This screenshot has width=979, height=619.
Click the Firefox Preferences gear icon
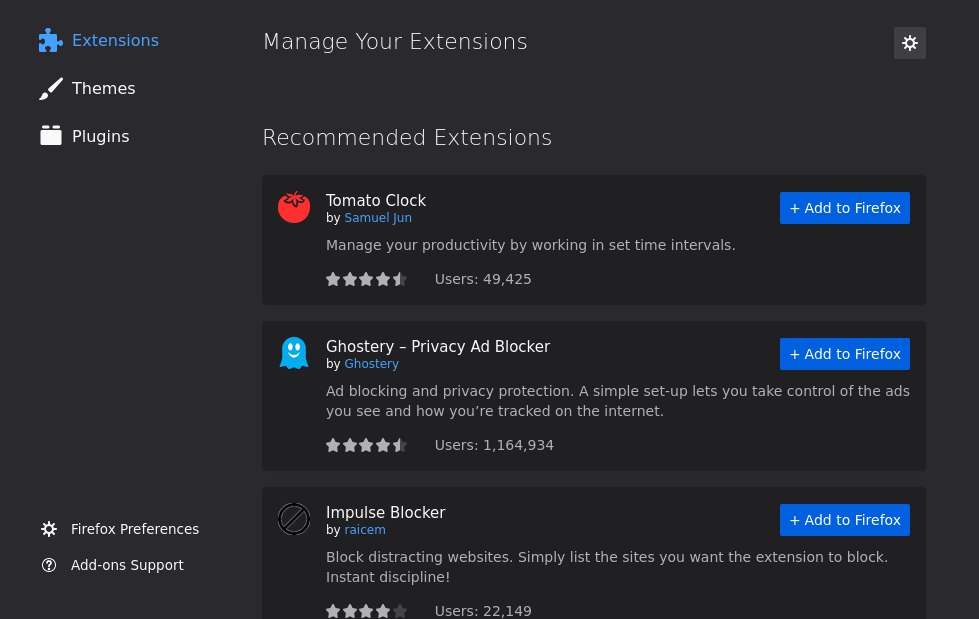point(49,529)
